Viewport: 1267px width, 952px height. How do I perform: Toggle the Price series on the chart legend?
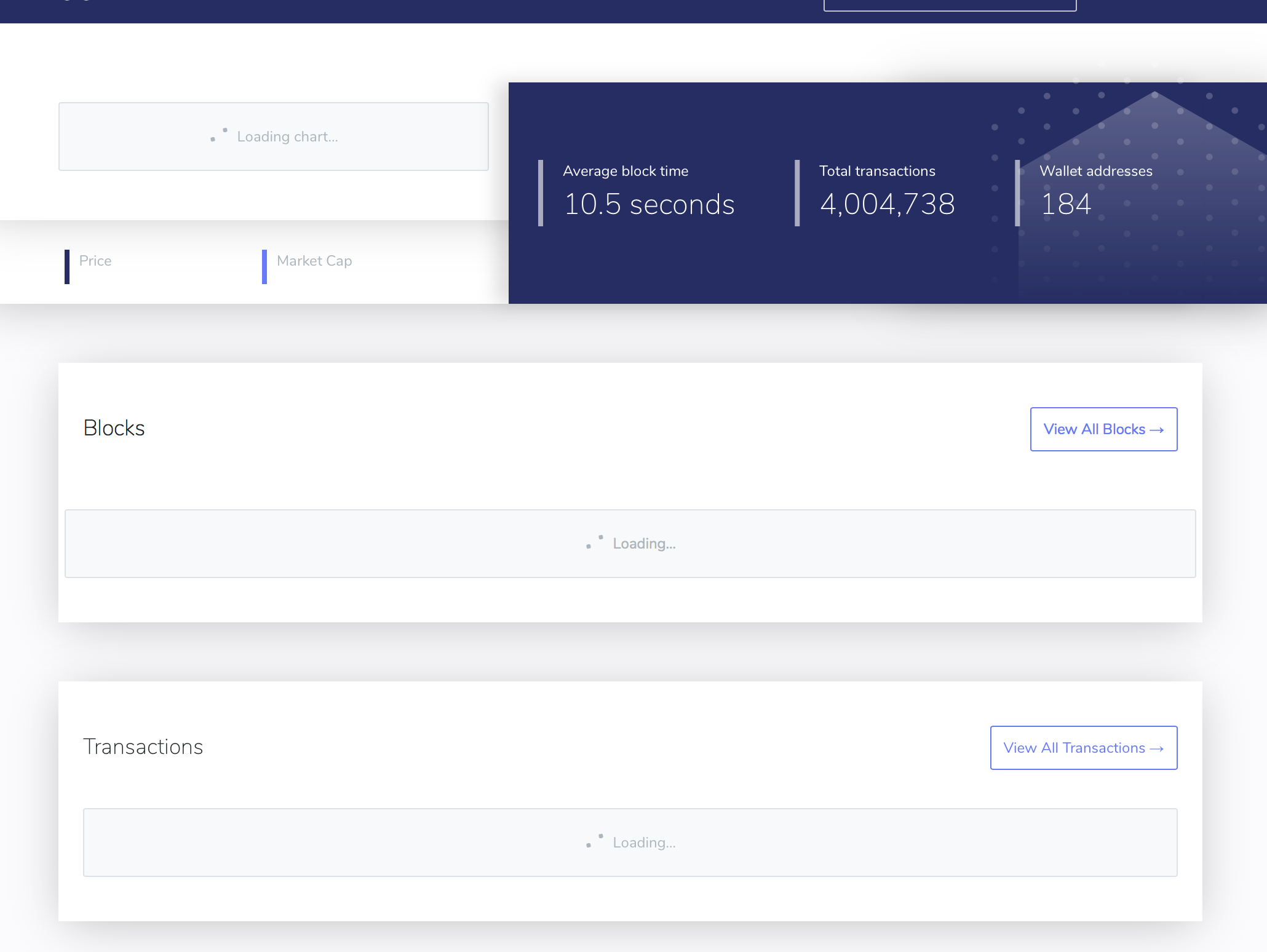tap(95, 261)
